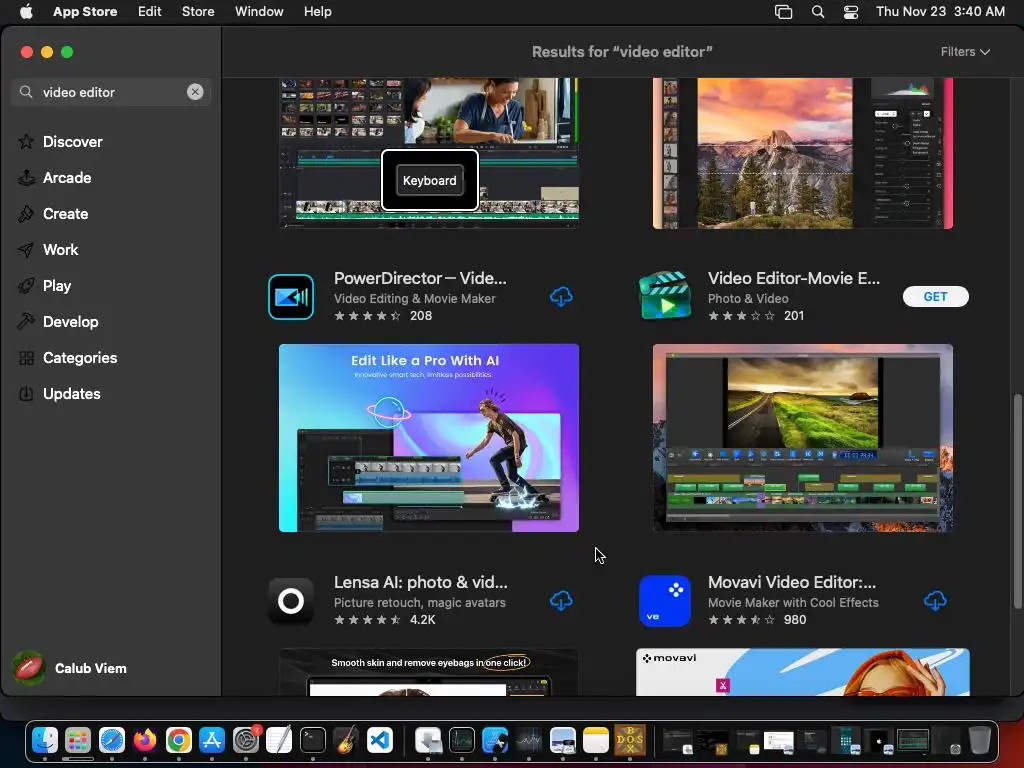Screen dimensions: 1024x768
Task: Open Trash in the Dock
Action: pos(979,741)
